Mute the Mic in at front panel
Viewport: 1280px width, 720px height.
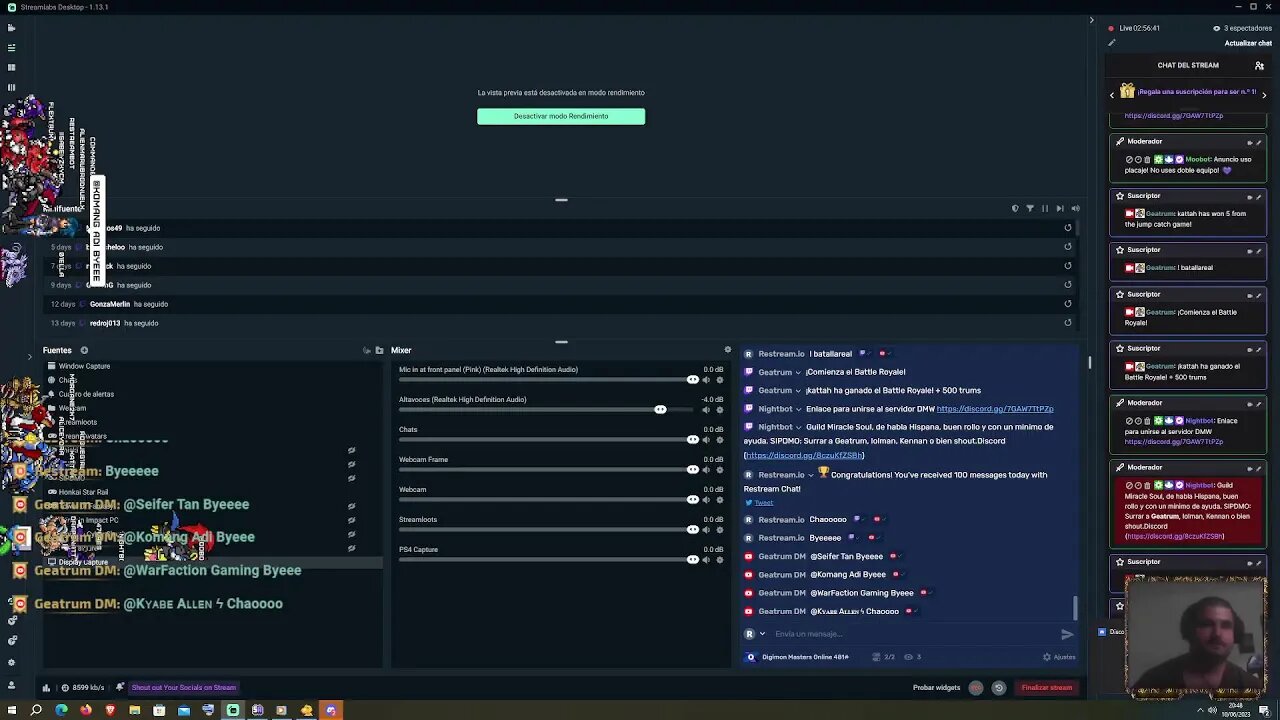tap(706, 380)
